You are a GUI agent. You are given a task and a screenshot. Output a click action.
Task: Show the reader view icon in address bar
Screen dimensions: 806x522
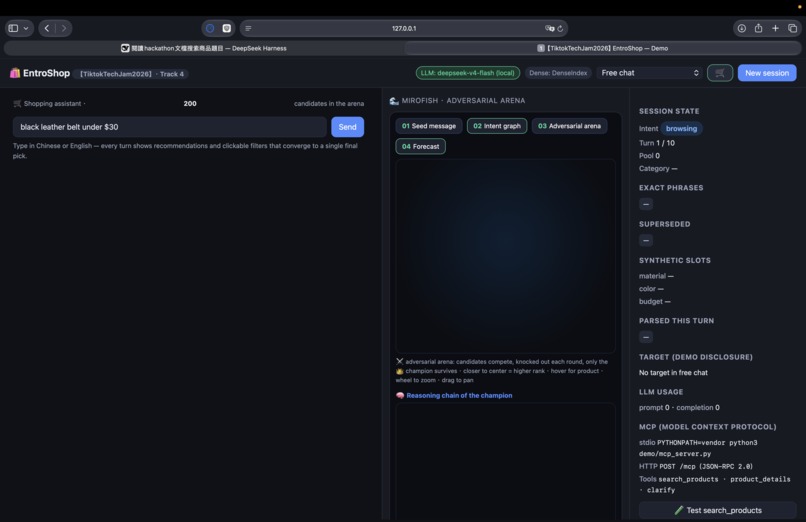tap(248, 28)
